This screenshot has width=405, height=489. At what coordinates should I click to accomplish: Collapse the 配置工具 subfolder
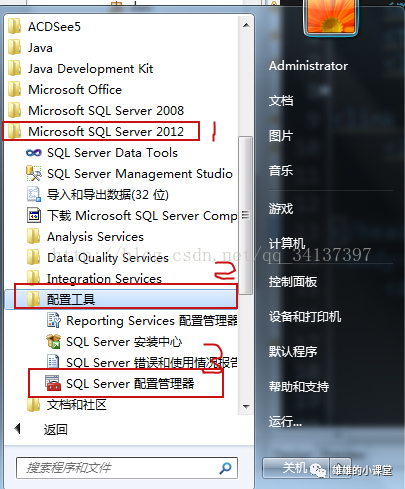click(x=71, y=299)
